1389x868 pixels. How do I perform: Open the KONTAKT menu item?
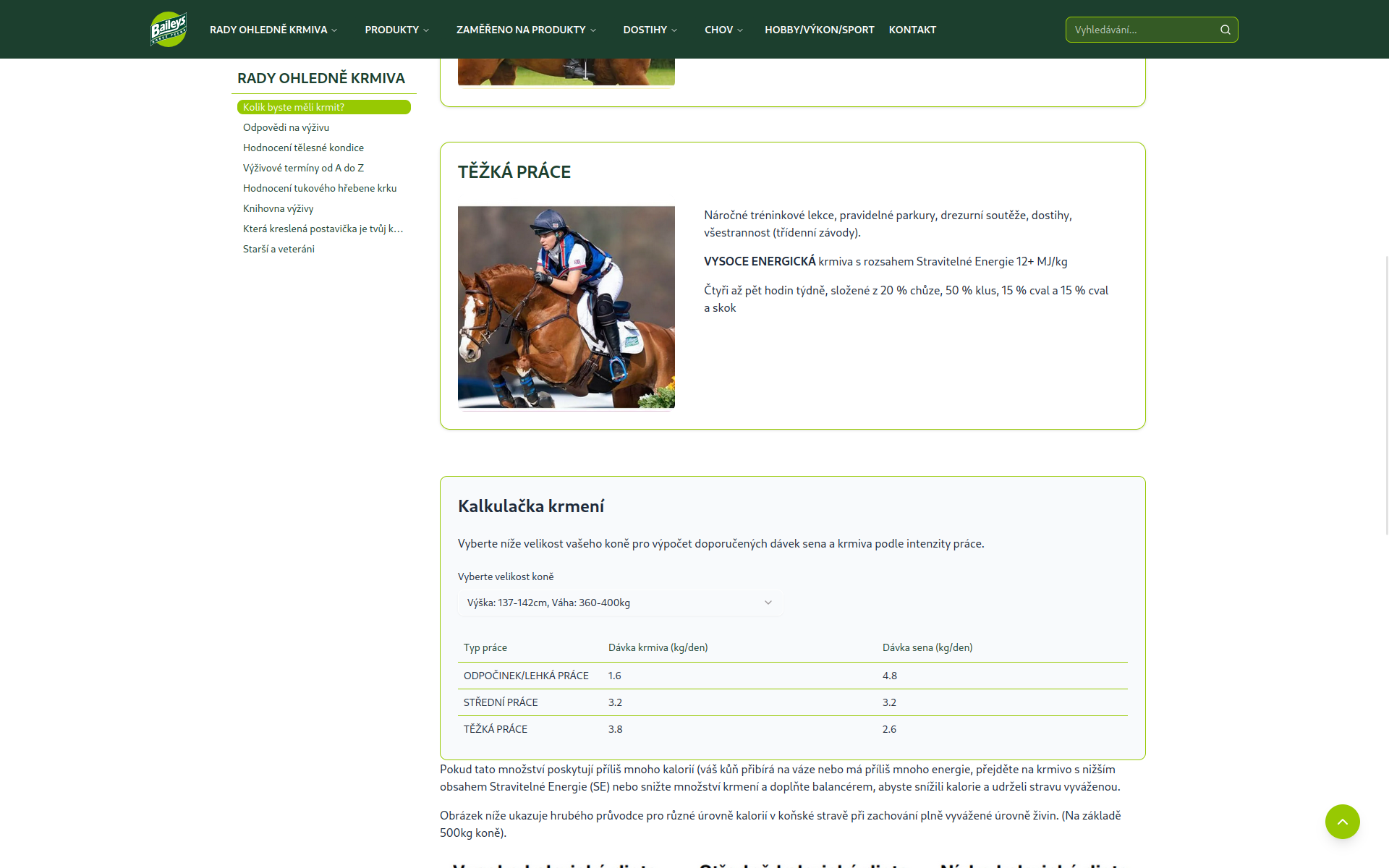click(x=912, y=30)
